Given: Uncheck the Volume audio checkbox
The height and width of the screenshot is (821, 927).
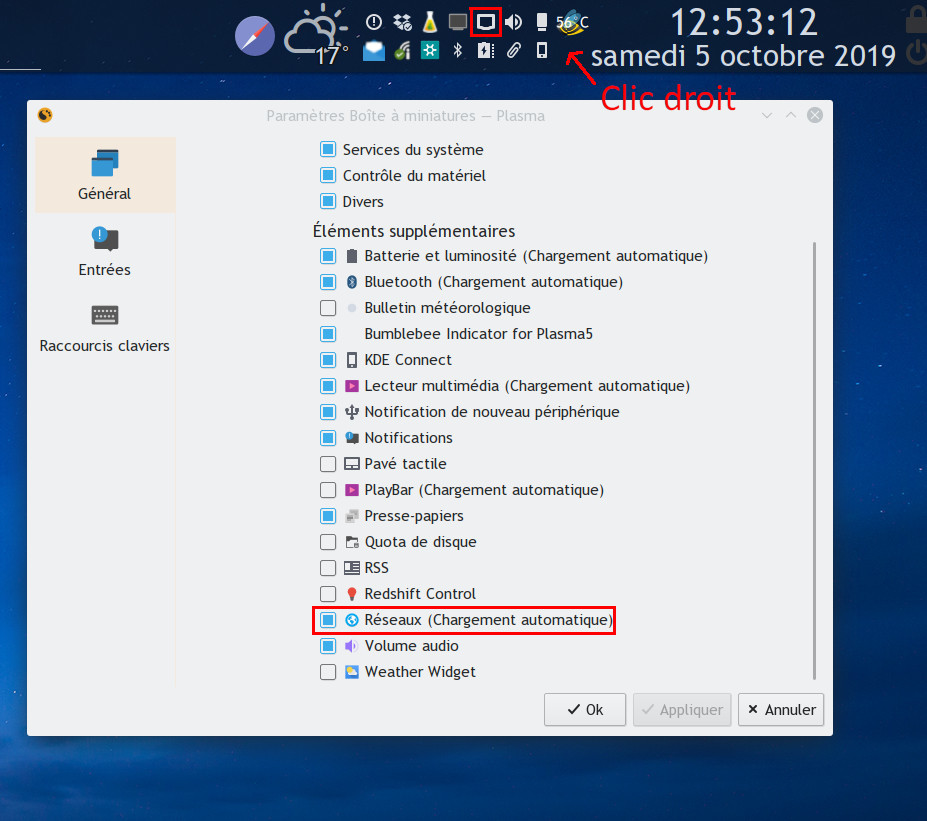Looking at the screenshot, I should point(328,645).
